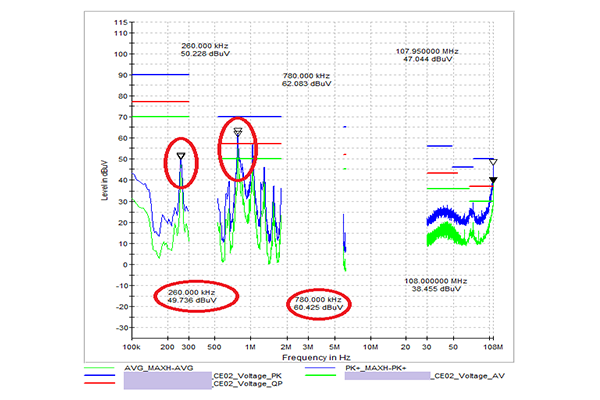Click the Level in dBuV axis title
Viewport: 600px width, 400px height.
105,178
